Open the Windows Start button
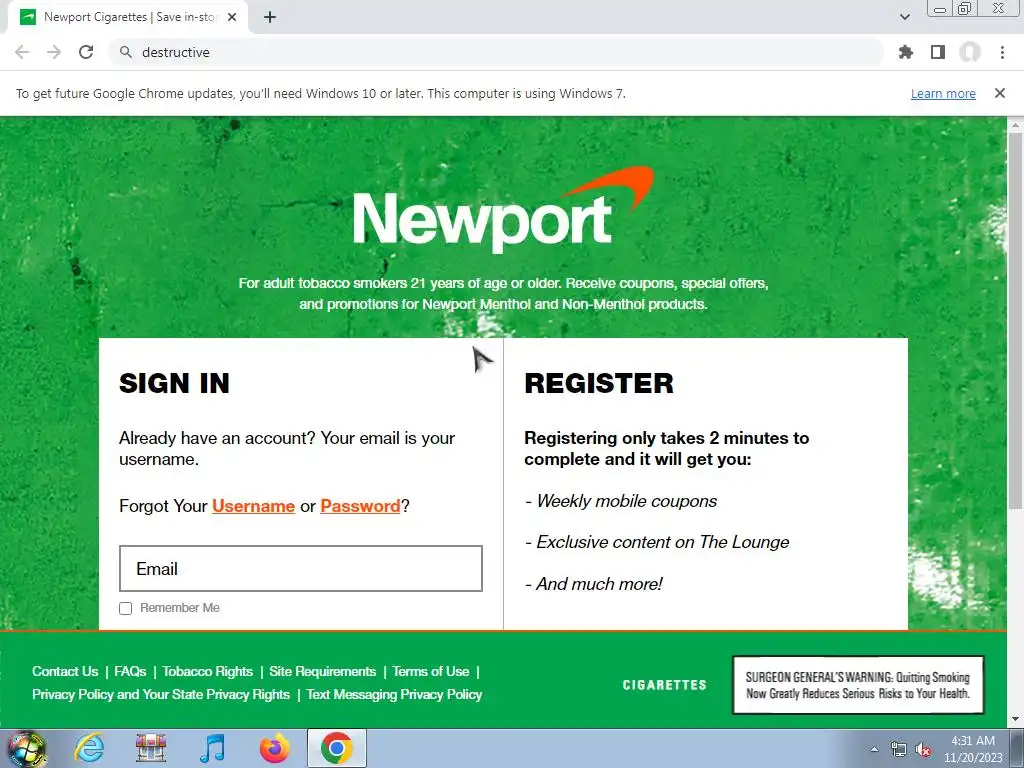Viewport: 1024px width, 768px height. click(x=26, y=748)
